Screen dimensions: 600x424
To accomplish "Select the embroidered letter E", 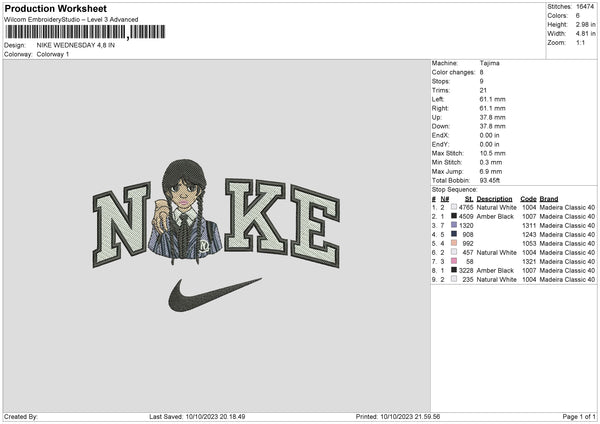I will (315, 227).
